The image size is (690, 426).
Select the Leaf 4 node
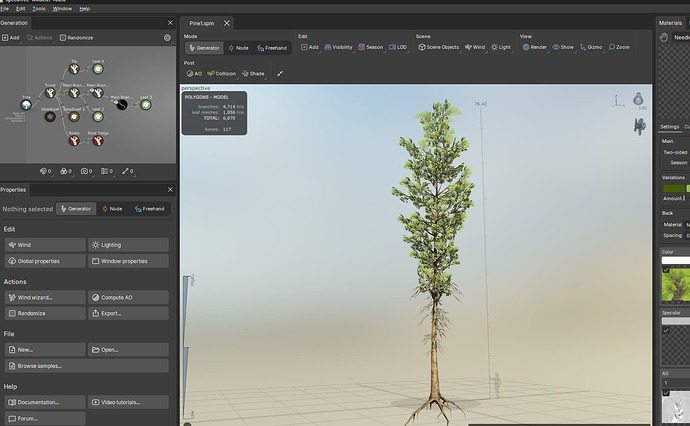(98, 69)
